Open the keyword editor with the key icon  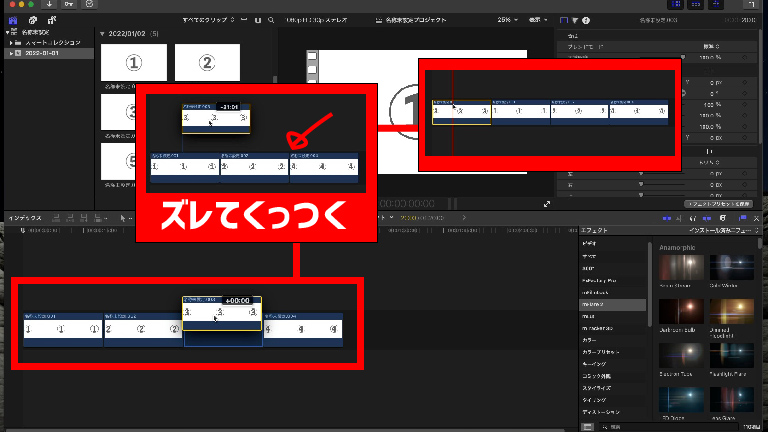click(x=69, y=4)
